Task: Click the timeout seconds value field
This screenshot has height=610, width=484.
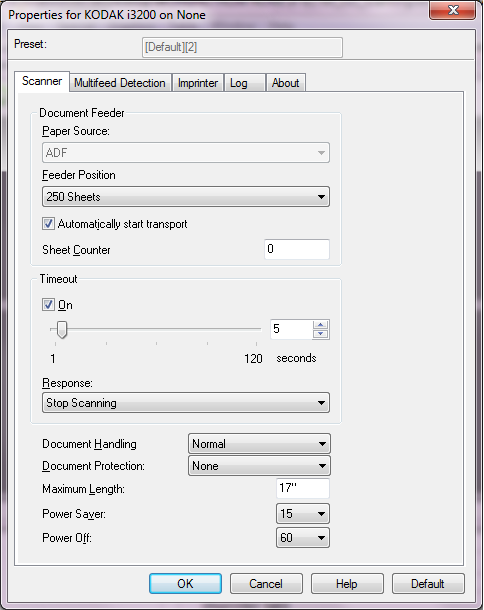Action: point(291,329)
